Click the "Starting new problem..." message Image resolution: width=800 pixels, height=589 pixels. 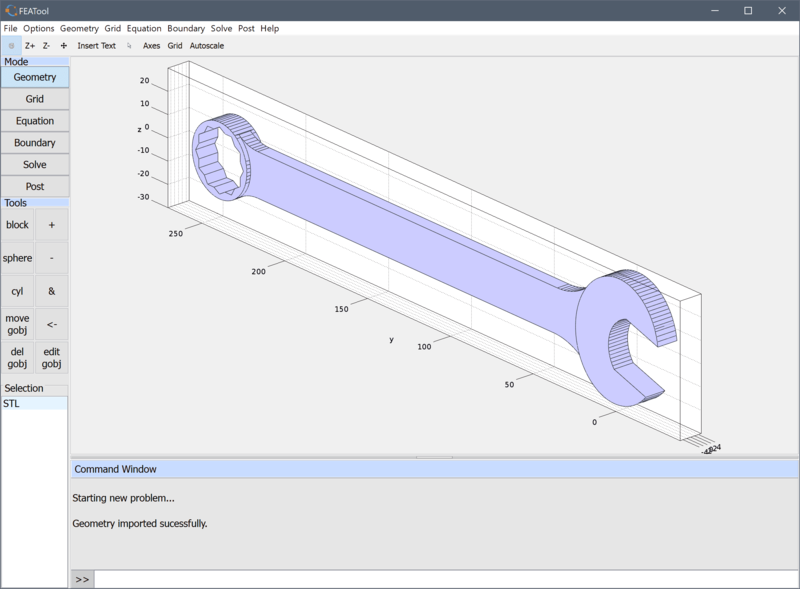click(x=123, y=498)
